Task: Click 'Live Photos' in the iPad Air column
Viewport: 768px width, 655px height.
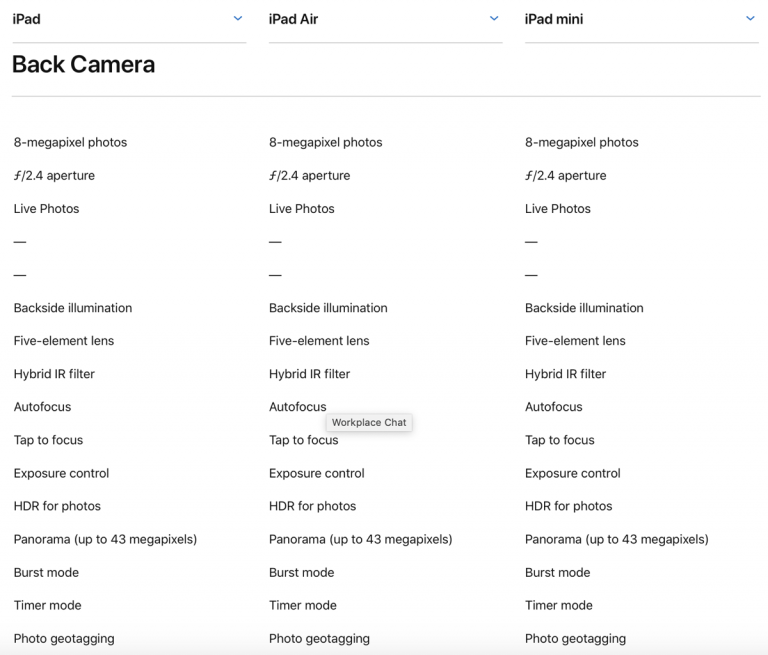Action: [x=301, y=209]
